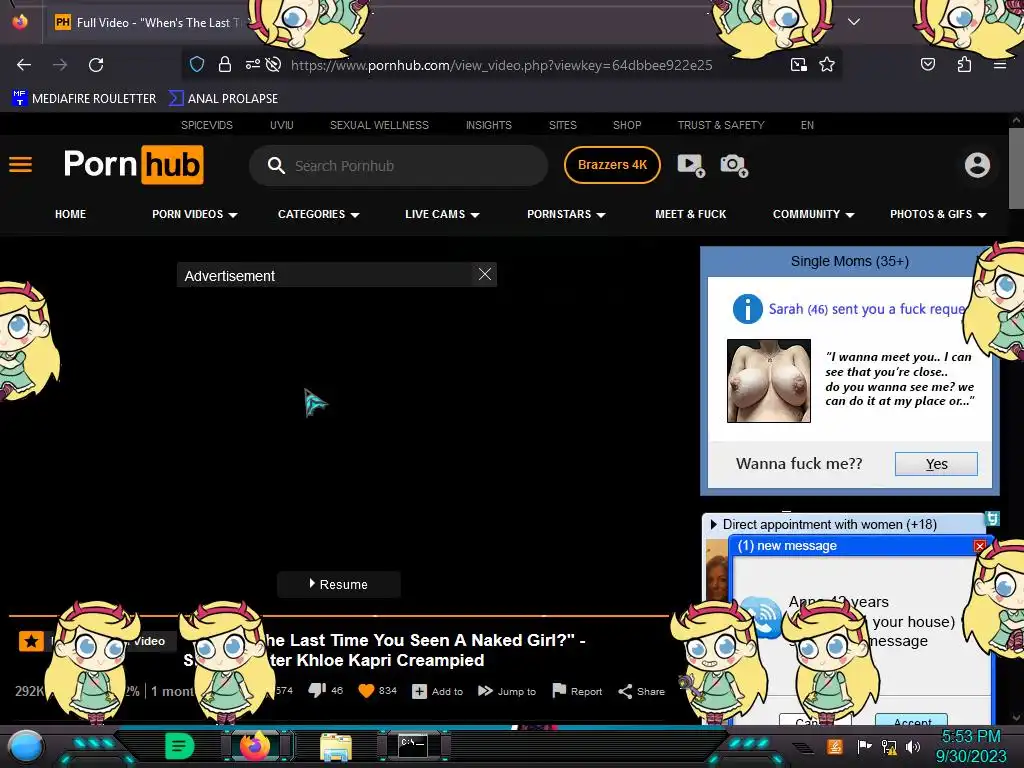Open the network tray icon
Image resolution: width=1024 pixels, height=768 pixels.
click(x=888, y=746)
